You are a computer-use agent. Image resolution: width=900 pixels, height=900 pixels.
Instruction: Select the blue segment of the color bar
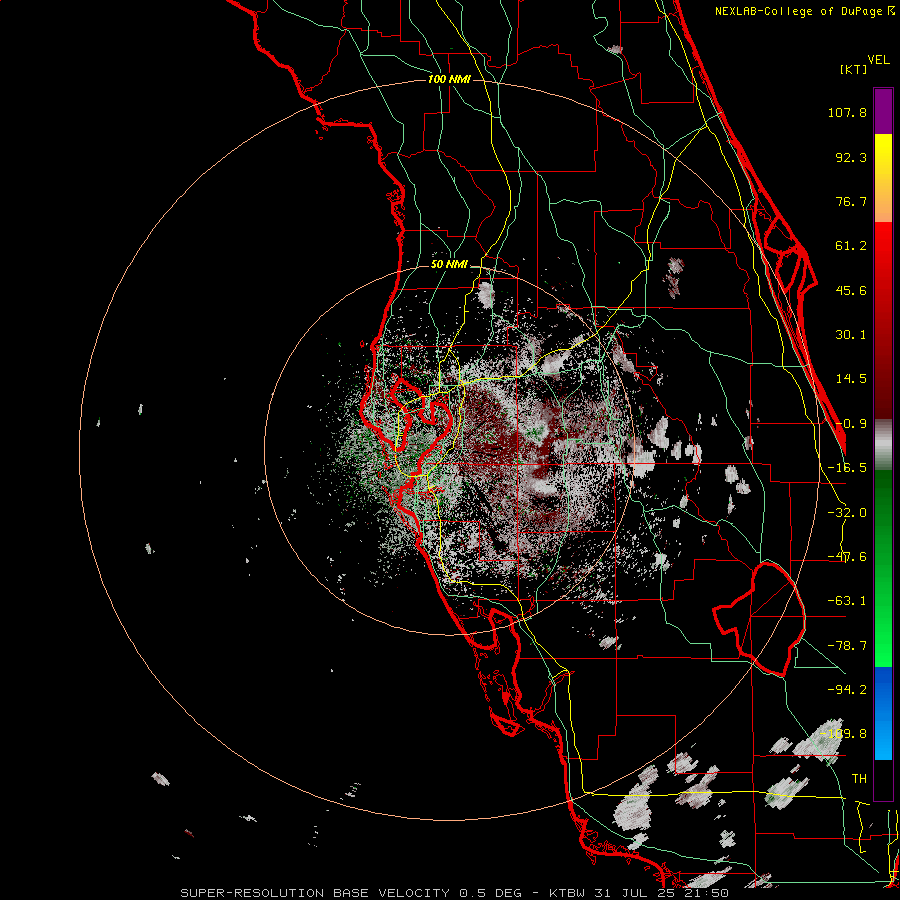coord(883,713)
